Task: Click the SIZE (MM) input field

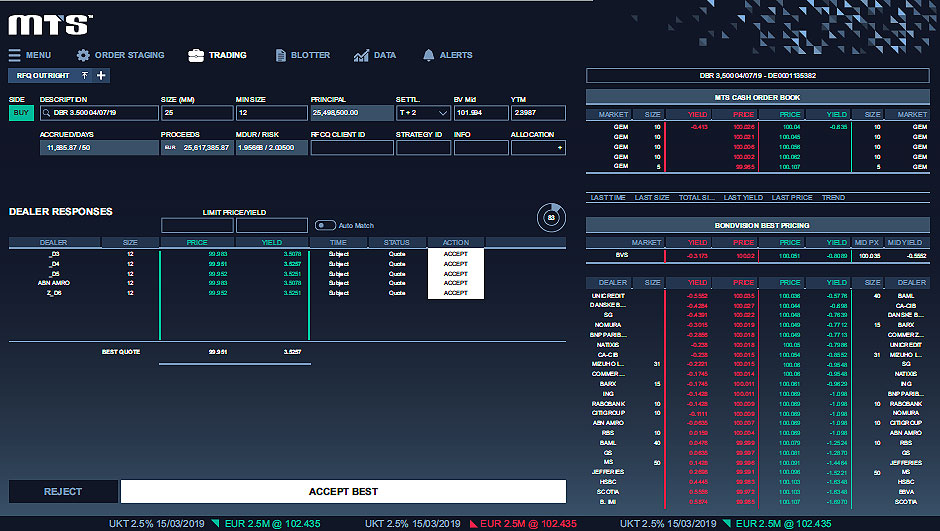Action: 197,113
